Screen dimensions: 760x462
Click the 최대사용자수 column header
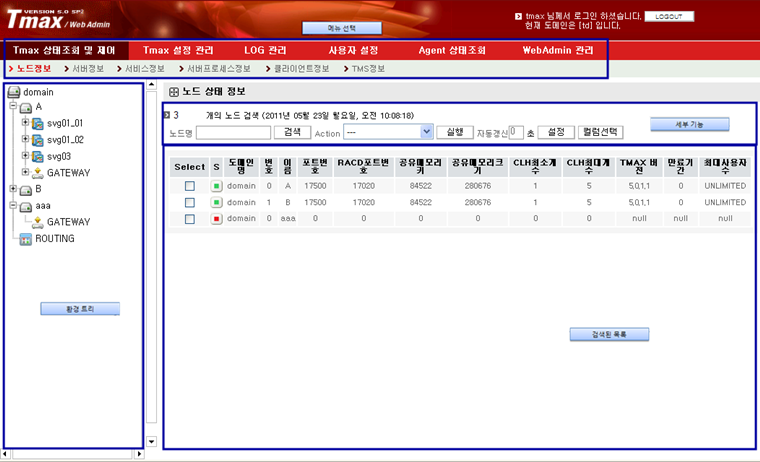pyautogui.click(x=725, y=167)
